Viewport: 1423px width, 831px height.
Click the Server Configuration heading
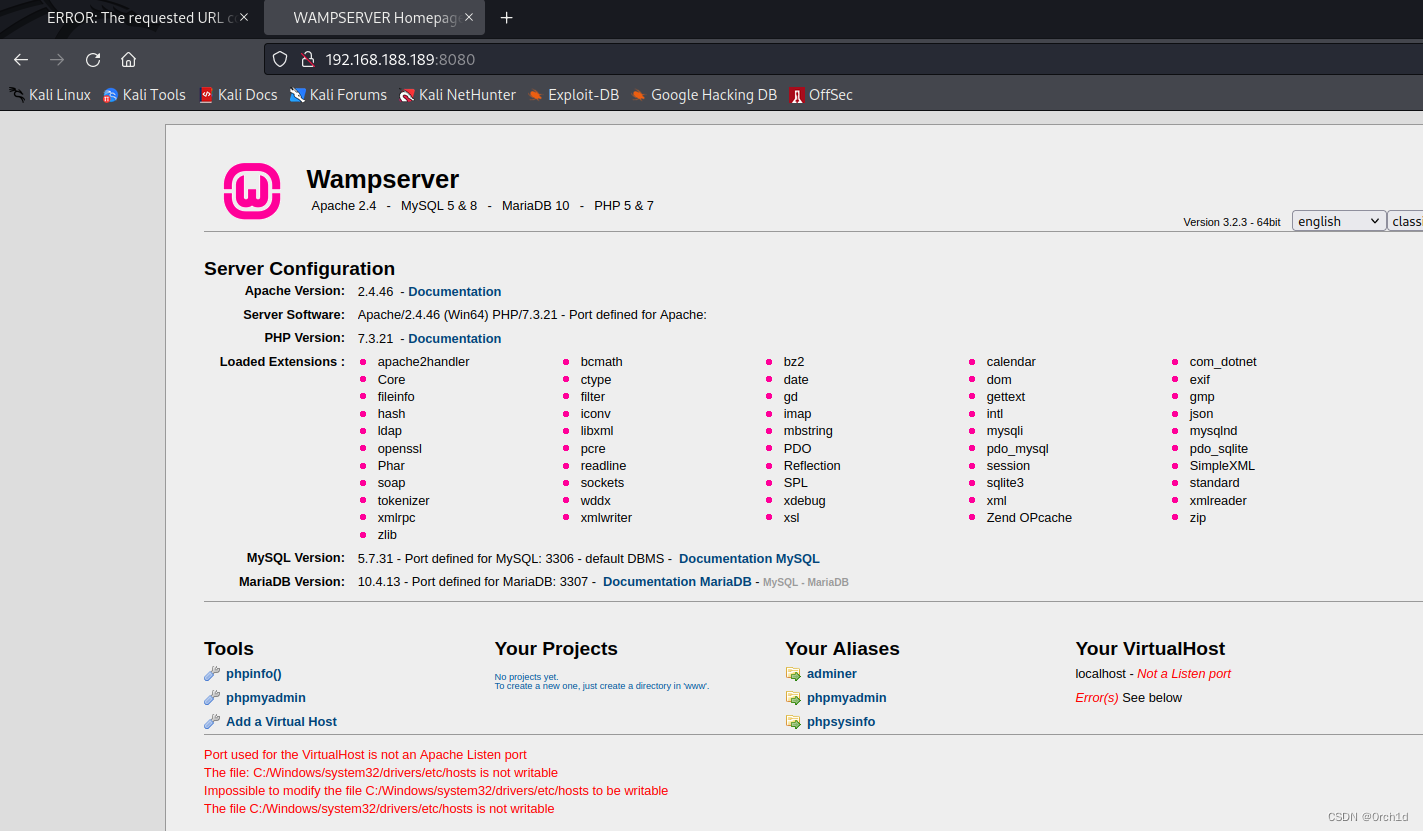(x=299, y=269)
